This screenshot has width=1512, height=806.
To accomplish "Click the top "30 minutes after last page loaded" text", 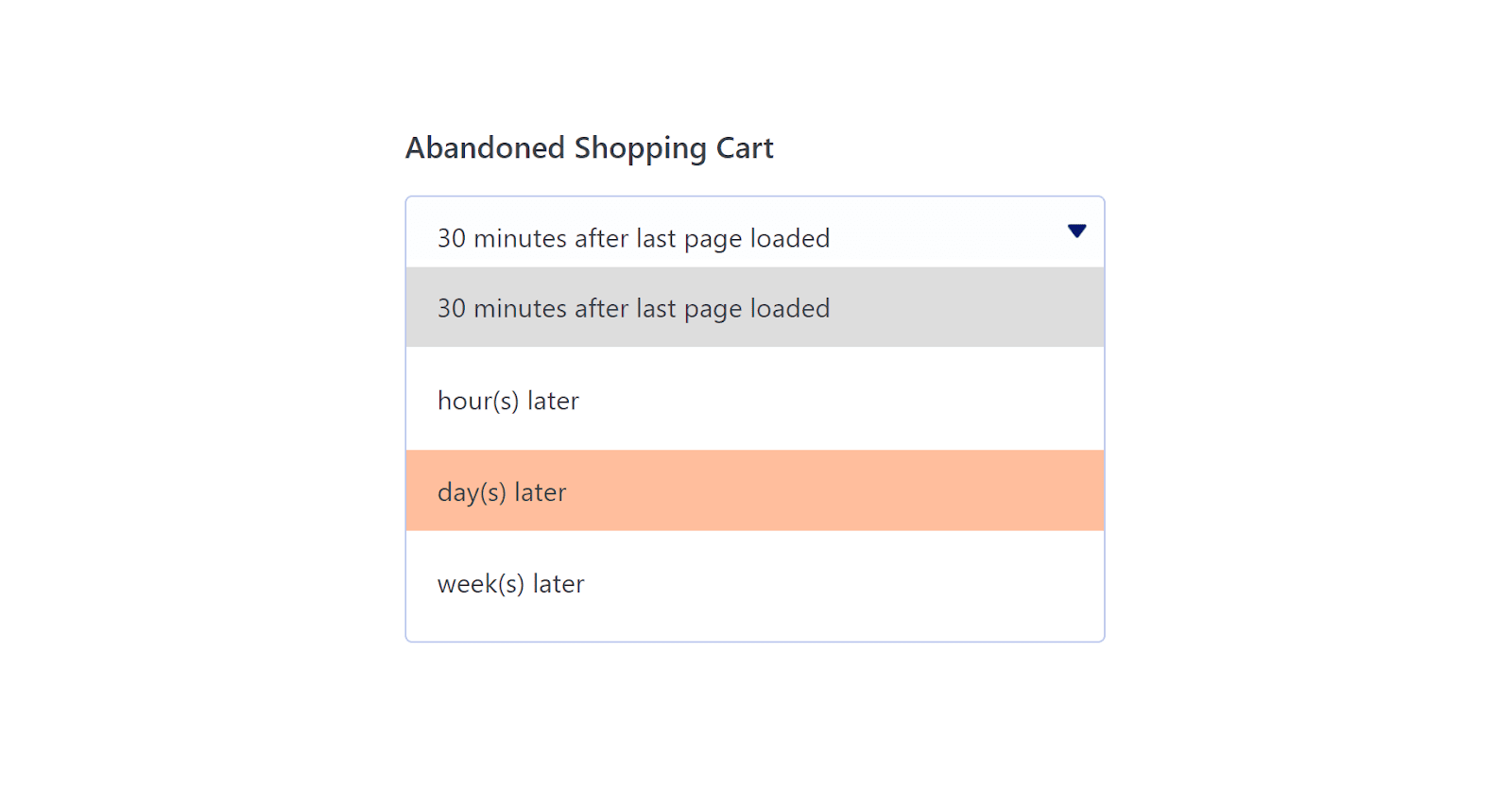I will point(633,238).
